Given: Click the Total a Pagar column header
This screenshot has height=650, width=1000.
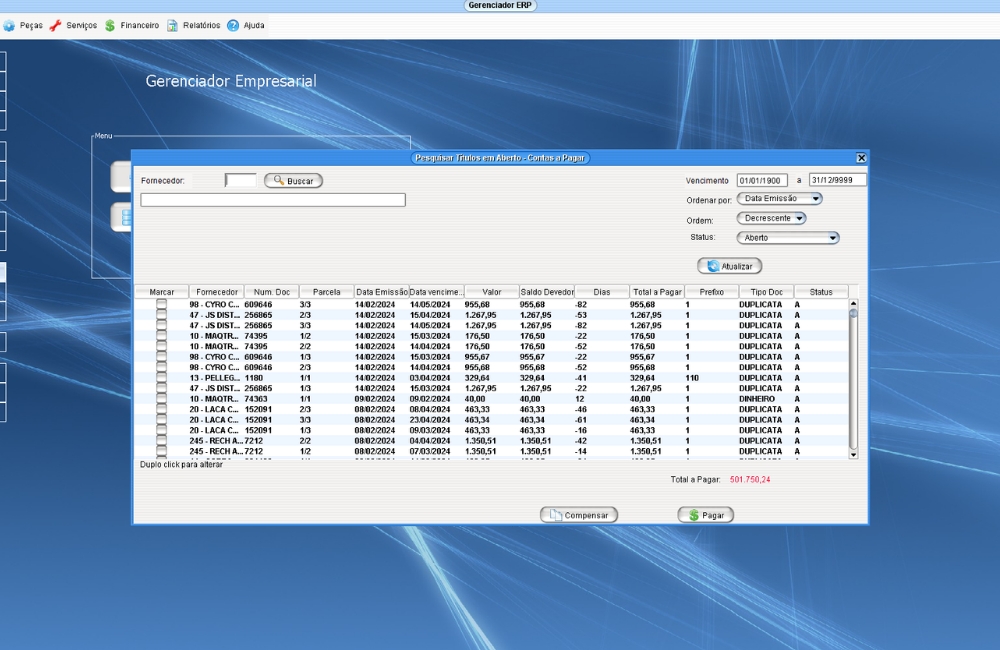Looking at the screenshot, I should 658,292.
